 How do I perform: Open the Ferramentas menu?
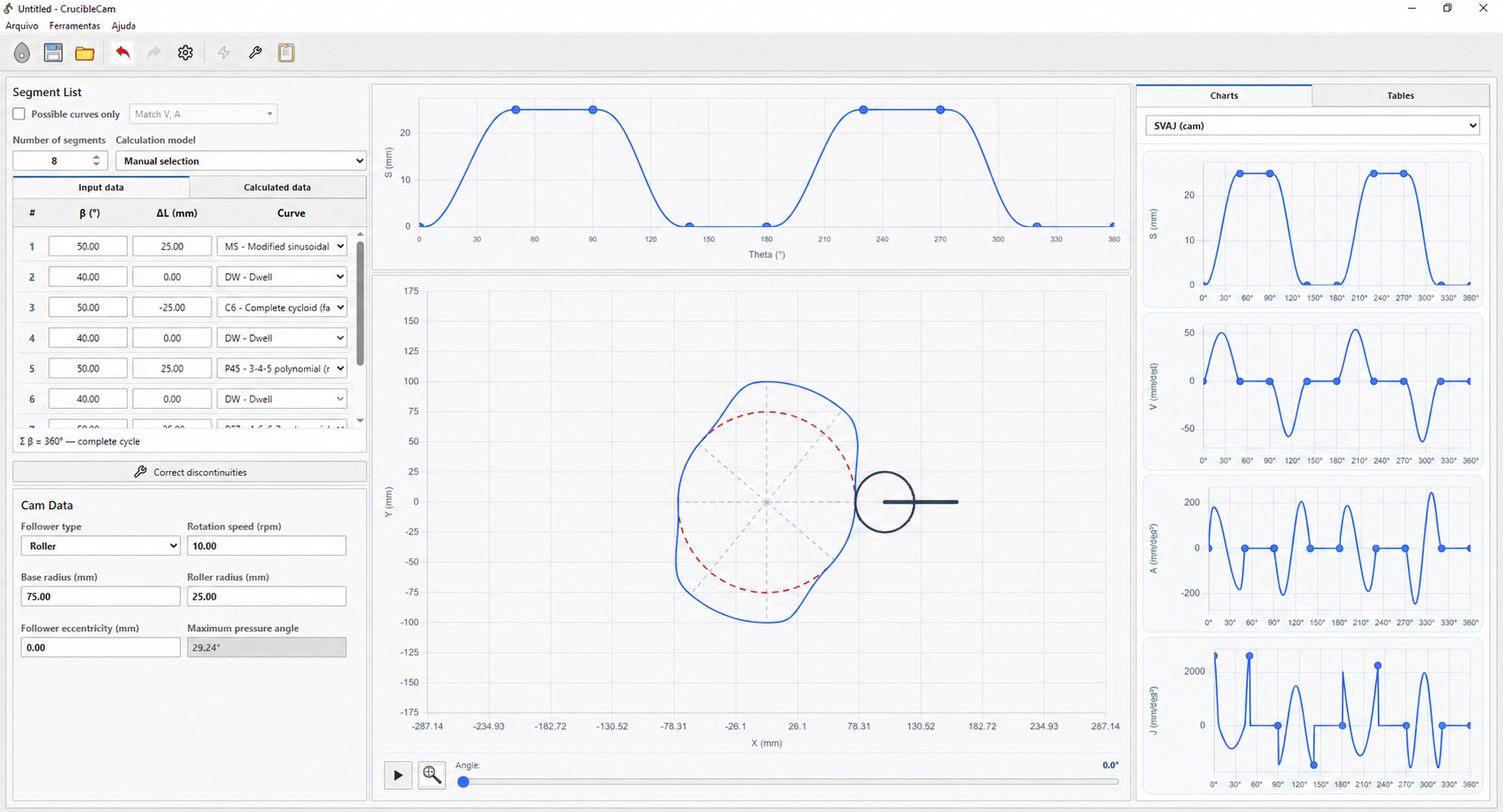(75, 26)
